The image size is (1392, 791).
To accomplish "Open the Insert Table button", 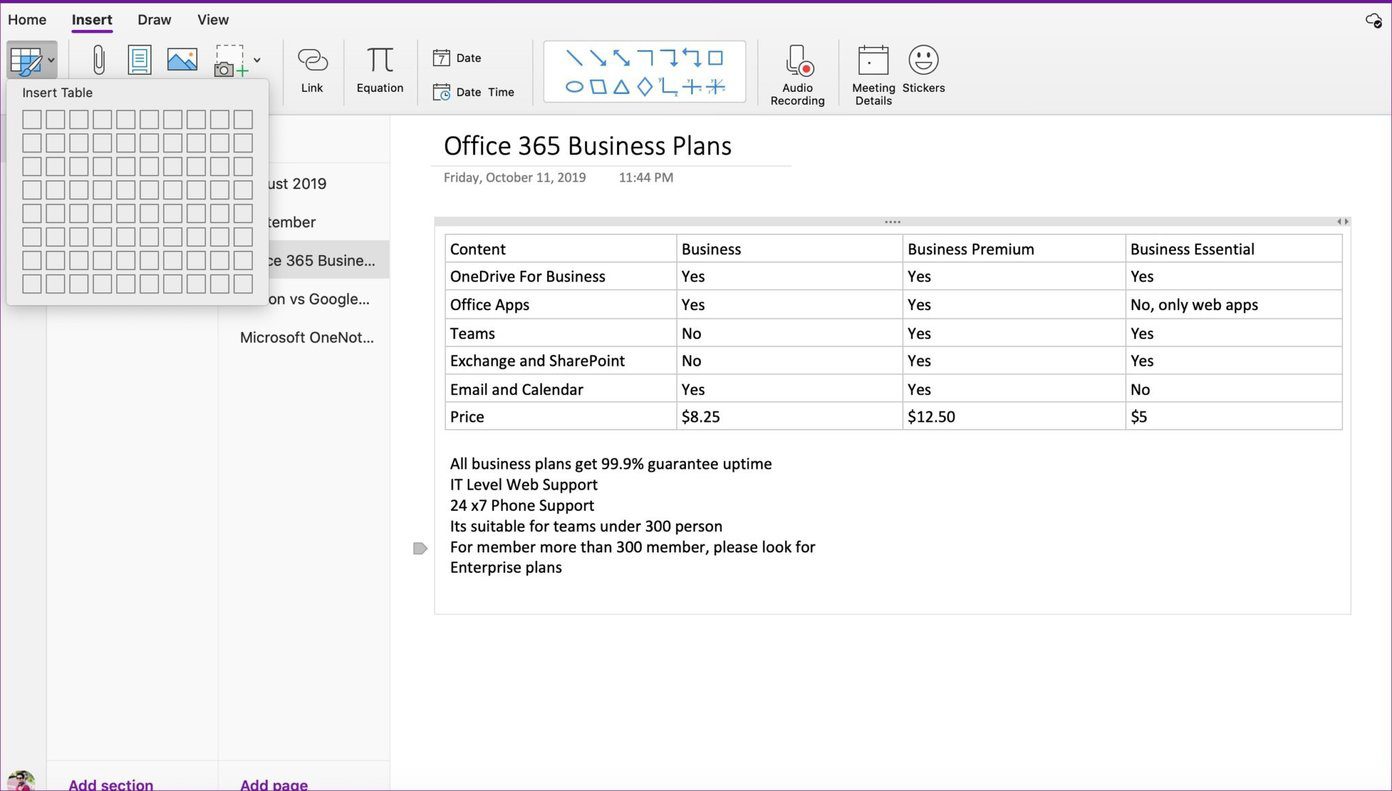I will pyautogui.click(x=25, y=60).
